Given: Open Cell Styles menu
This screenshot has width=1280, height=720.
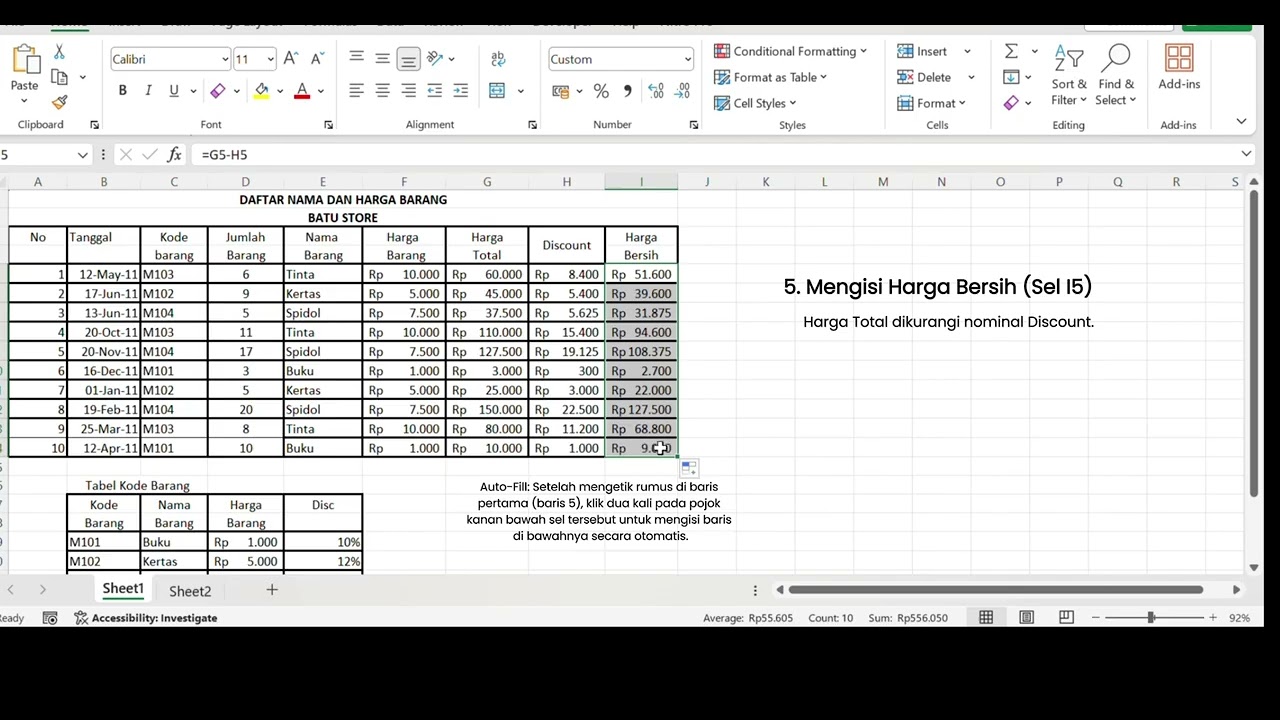Looking at the screenshot, I should pyautogui.click(x=755, y=103).
